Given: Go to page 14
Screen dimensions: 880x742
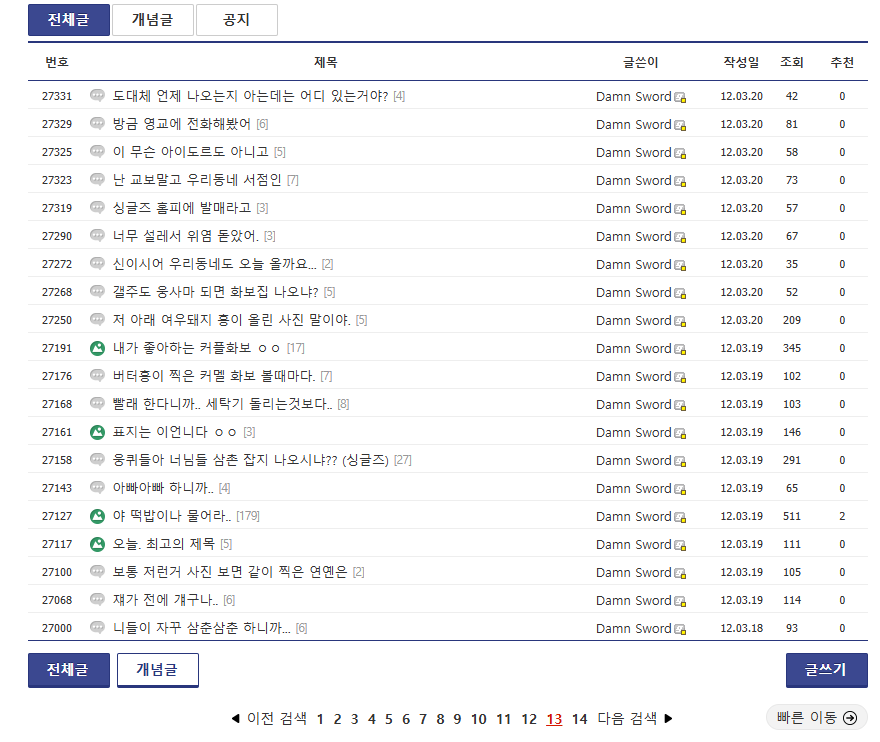Looking at the screenshot, I should [x=579, y=719].
